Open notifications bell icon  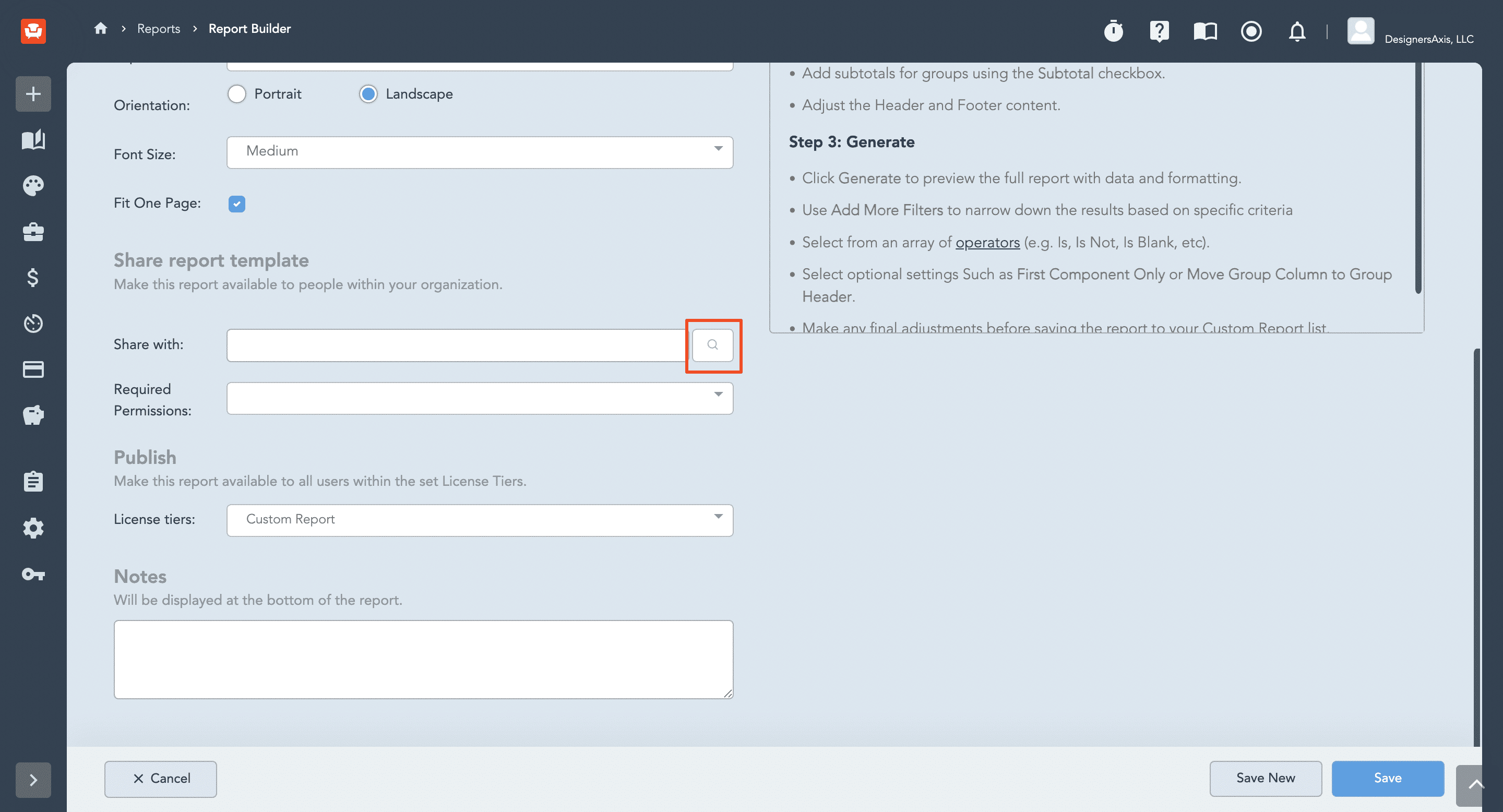click(1297, 31)
